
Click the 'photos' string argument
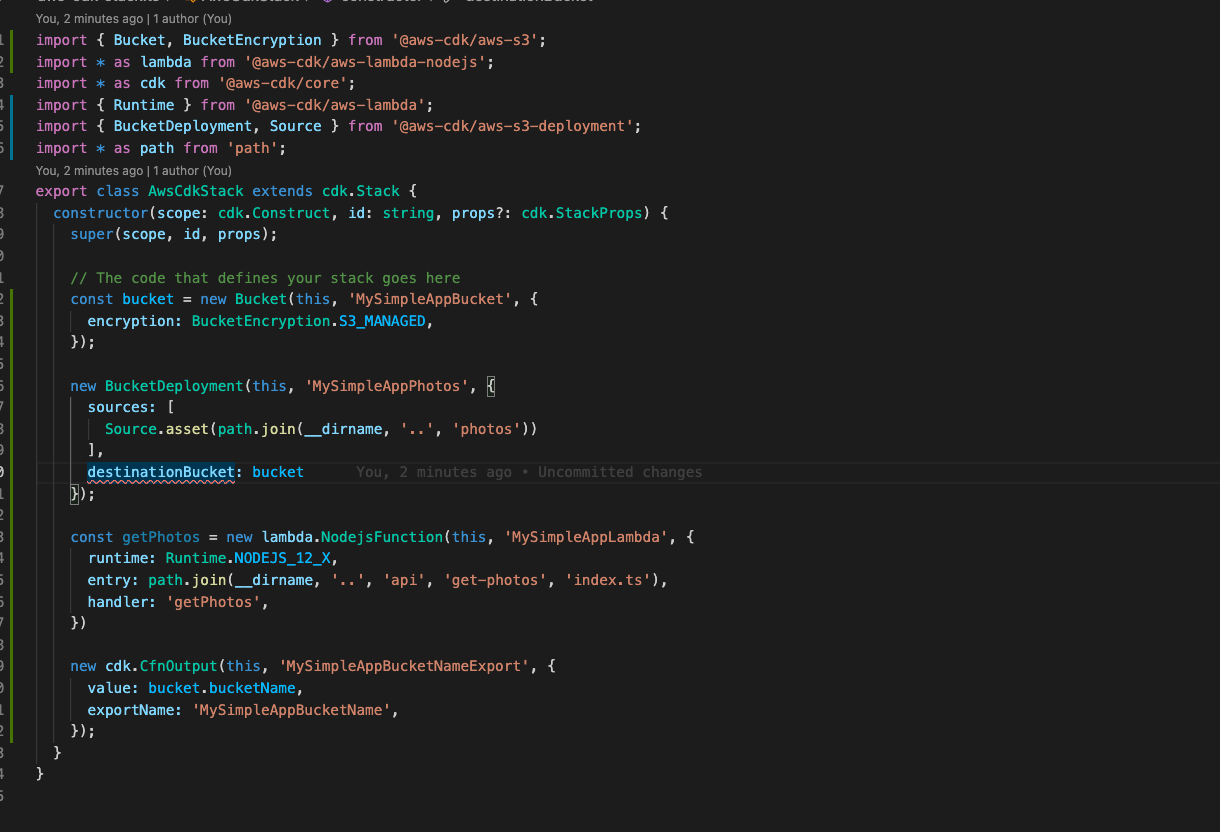(x=487, y=429)
